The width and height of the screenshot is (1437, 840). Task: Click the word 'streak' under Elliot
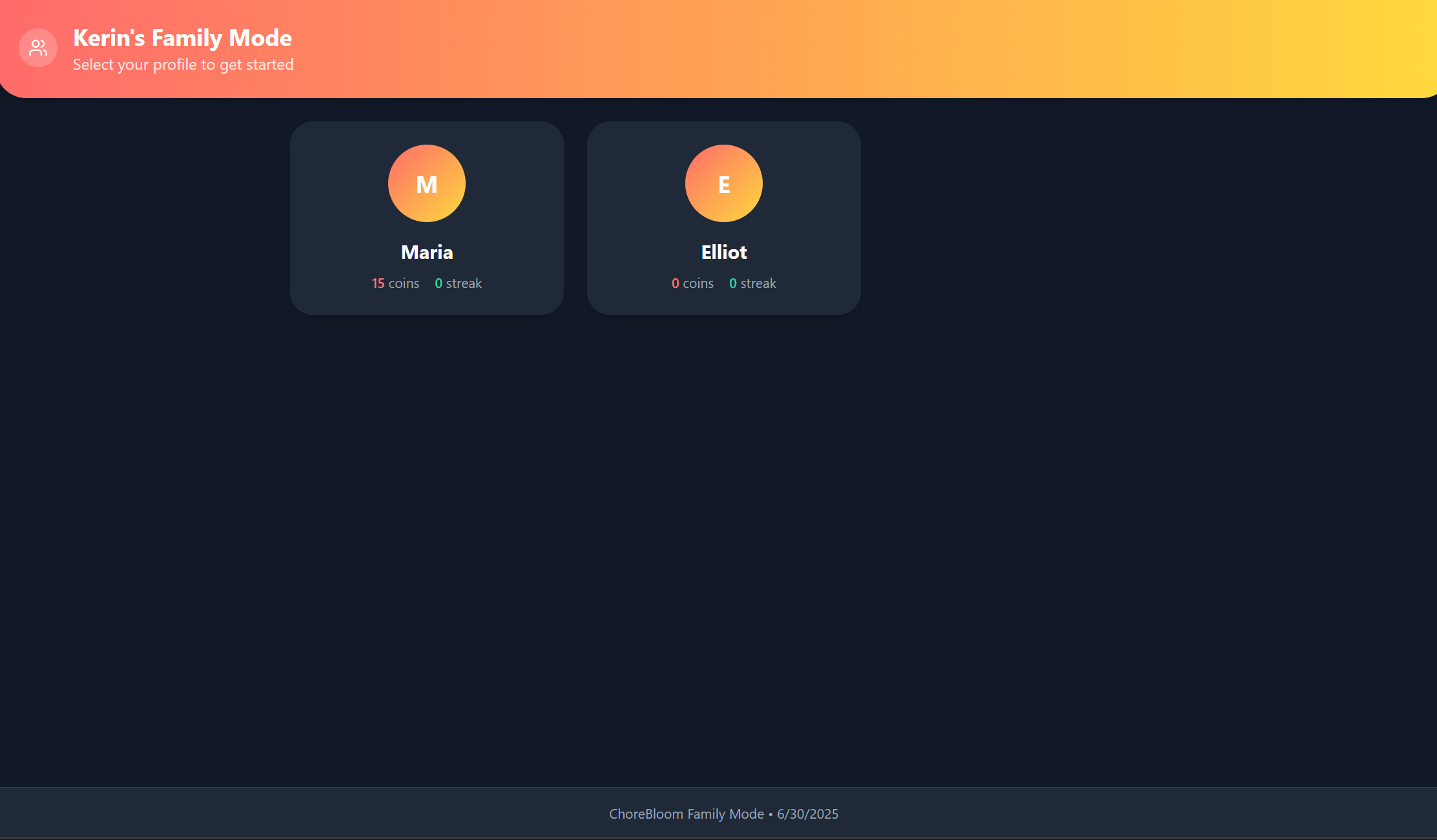(758, 283)
